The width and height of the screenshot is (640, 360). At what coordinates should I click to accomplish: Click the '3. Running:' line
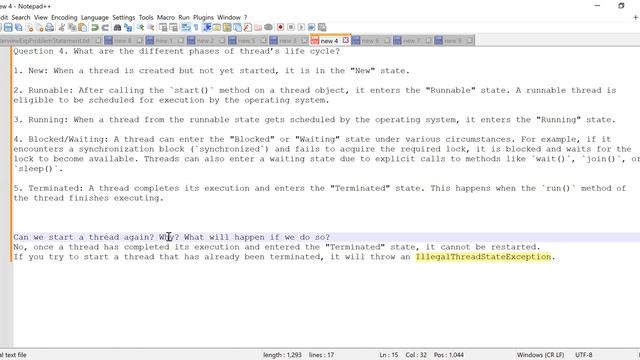click(314, 120)
